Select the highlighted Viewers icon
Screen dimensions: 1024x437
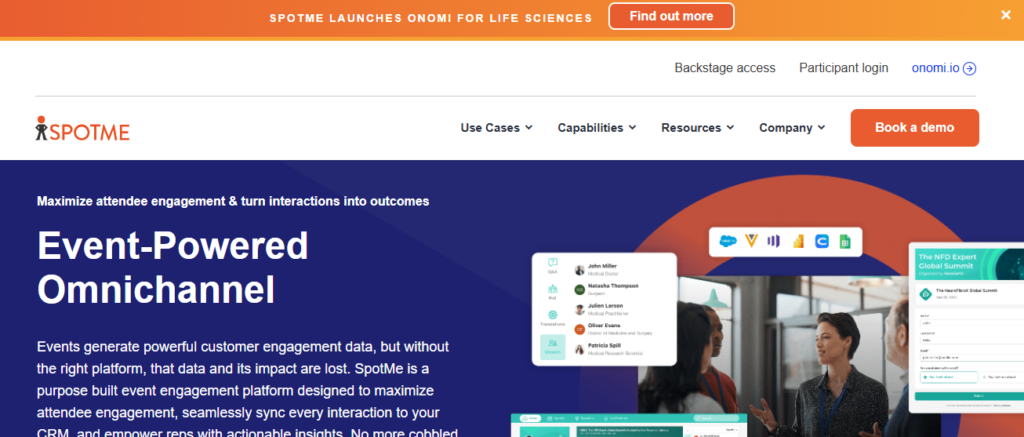pos(552,347)
